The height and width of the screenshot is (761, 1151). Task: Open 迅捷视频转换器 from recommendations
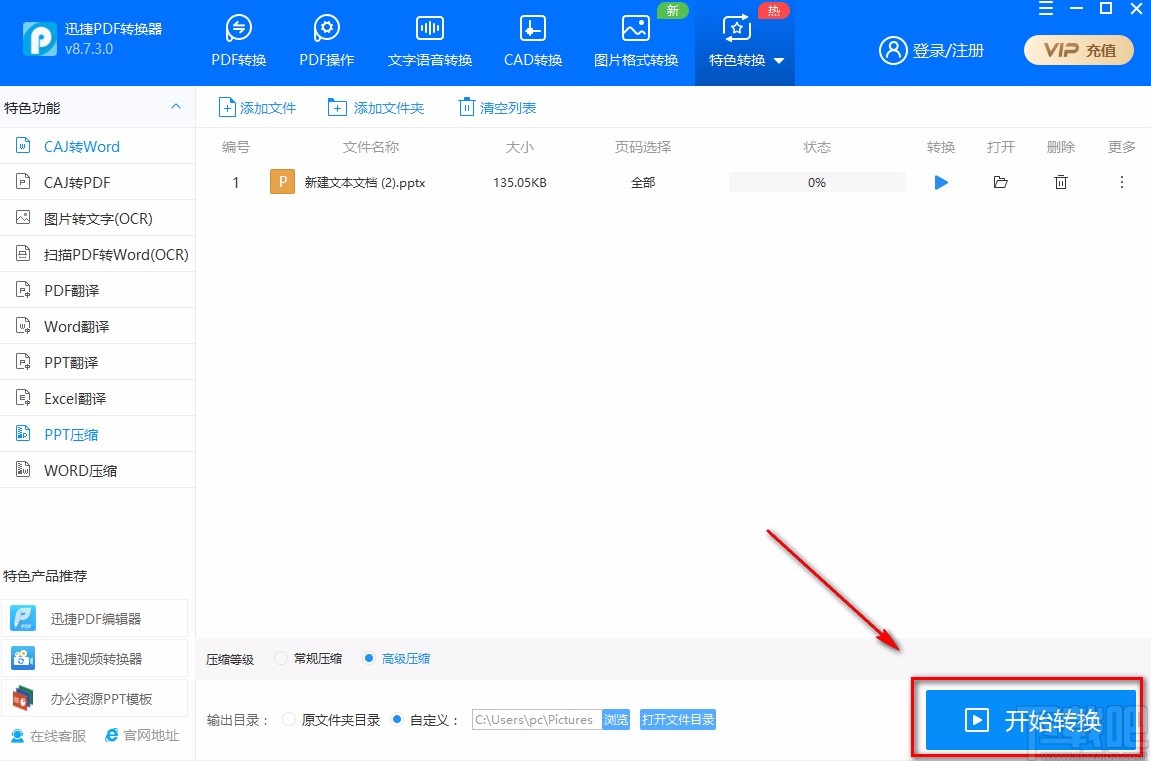(x=95, y=657)
